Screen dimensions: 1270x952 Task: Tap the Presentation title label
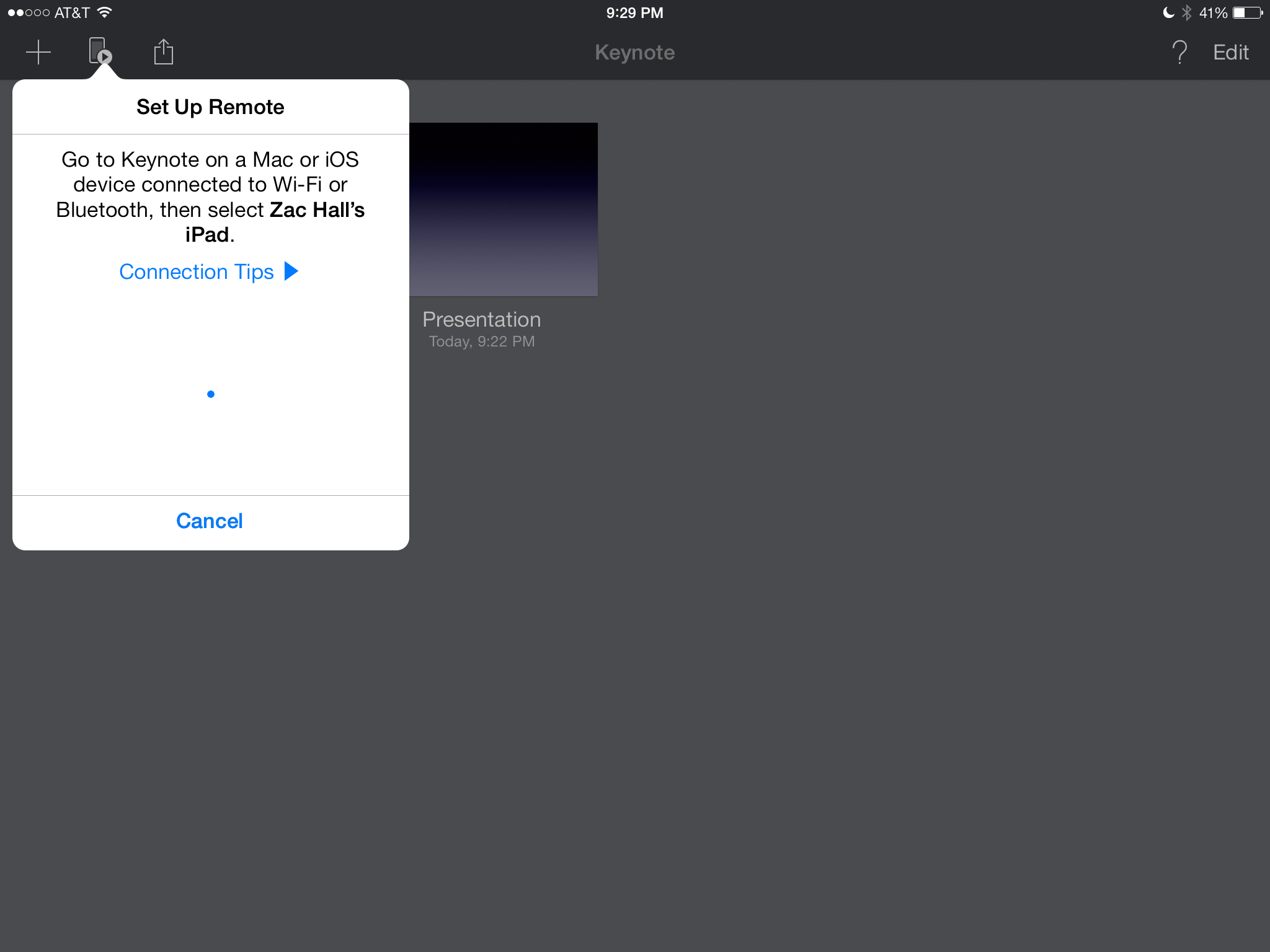481,319
